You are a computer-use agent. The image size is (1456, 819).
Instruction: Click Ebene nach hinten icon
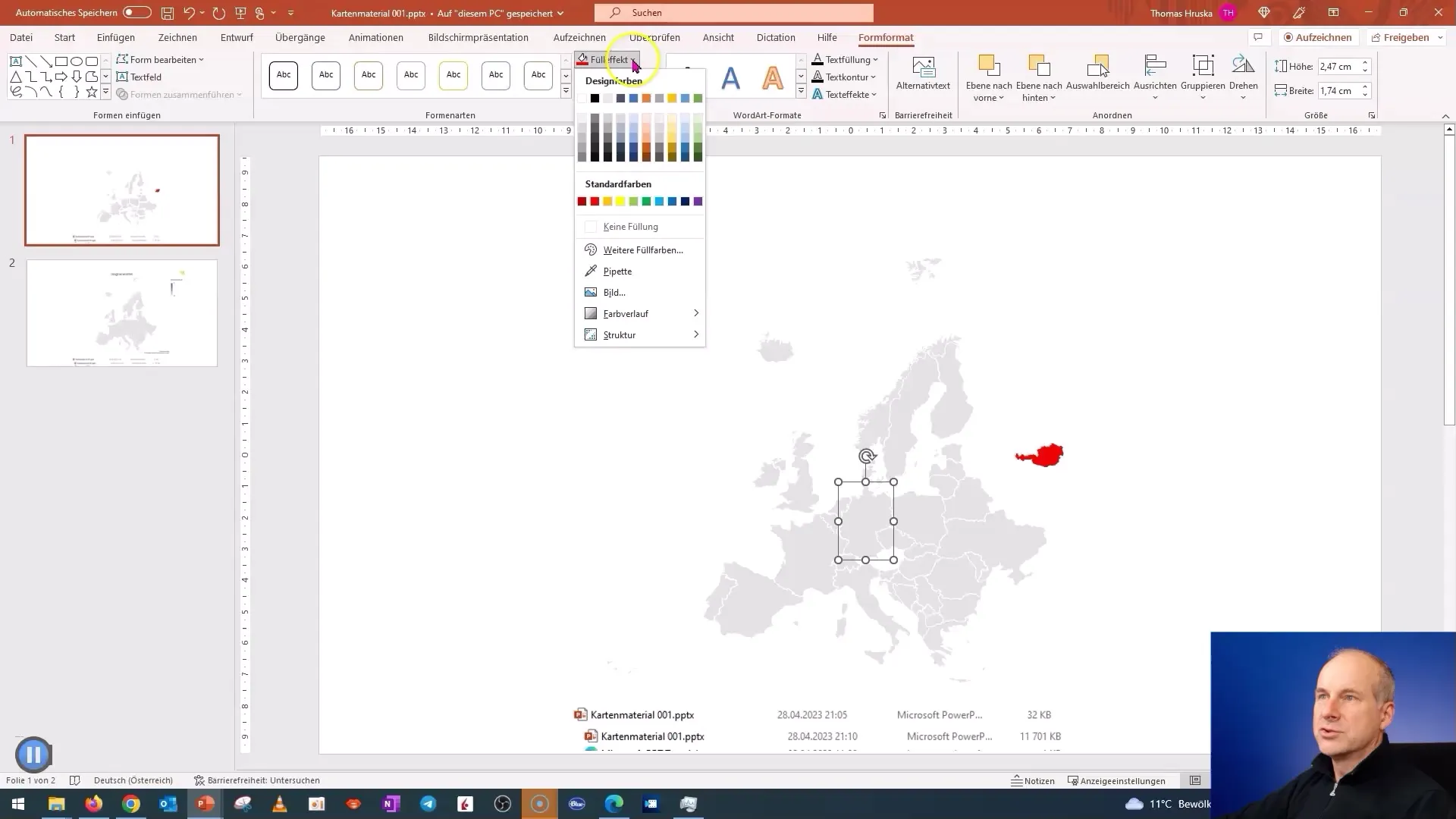tap(1039, 67)
